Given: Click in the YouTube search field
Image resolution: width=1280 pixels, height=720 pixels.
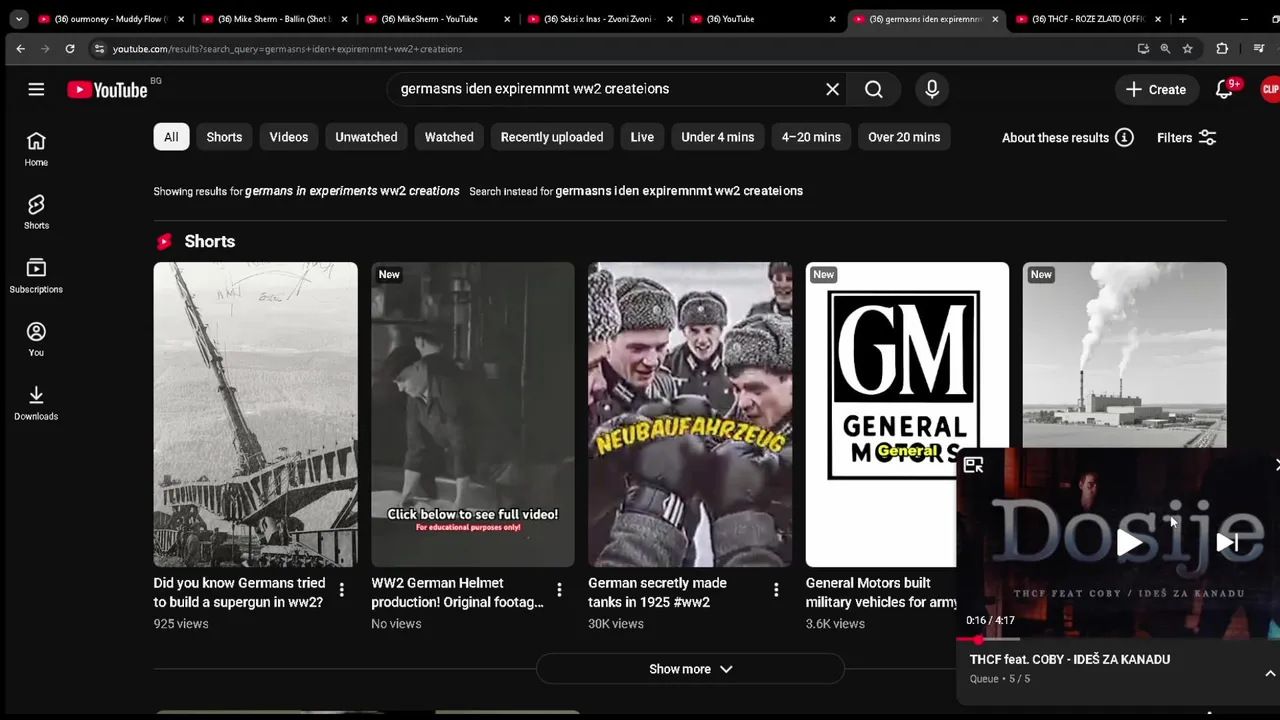Looking at the screenshot, I should click(605, 89).
